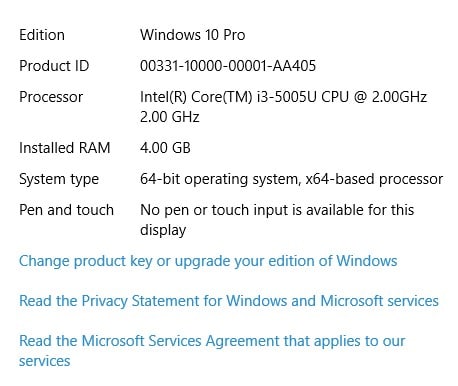Click the No pen or touch input text

[x=277, y=210]
